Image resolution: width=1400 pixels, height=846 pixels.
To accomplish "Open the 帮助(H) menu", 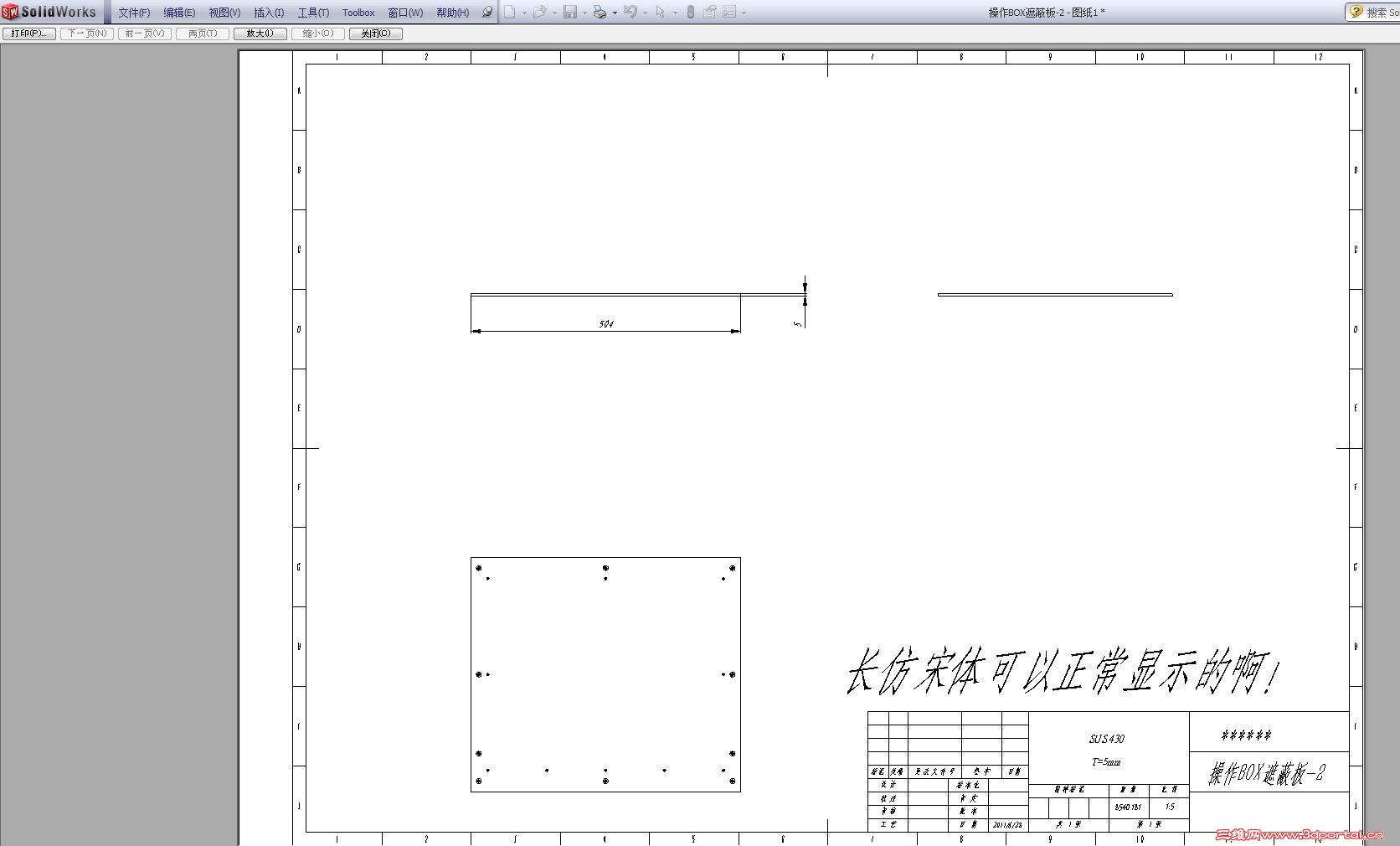I will pos(452,13).
